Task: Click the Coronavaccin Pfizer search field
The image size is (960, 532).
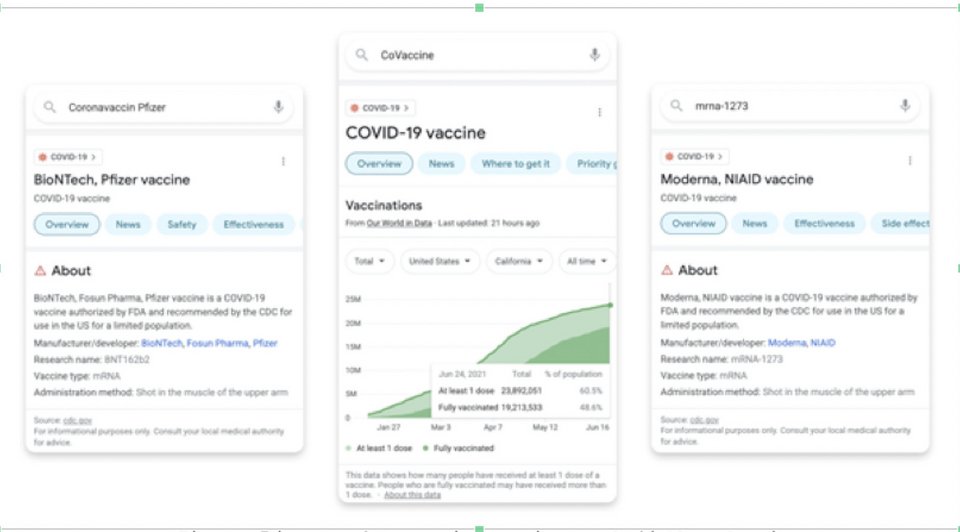Action: coord(163,107)
